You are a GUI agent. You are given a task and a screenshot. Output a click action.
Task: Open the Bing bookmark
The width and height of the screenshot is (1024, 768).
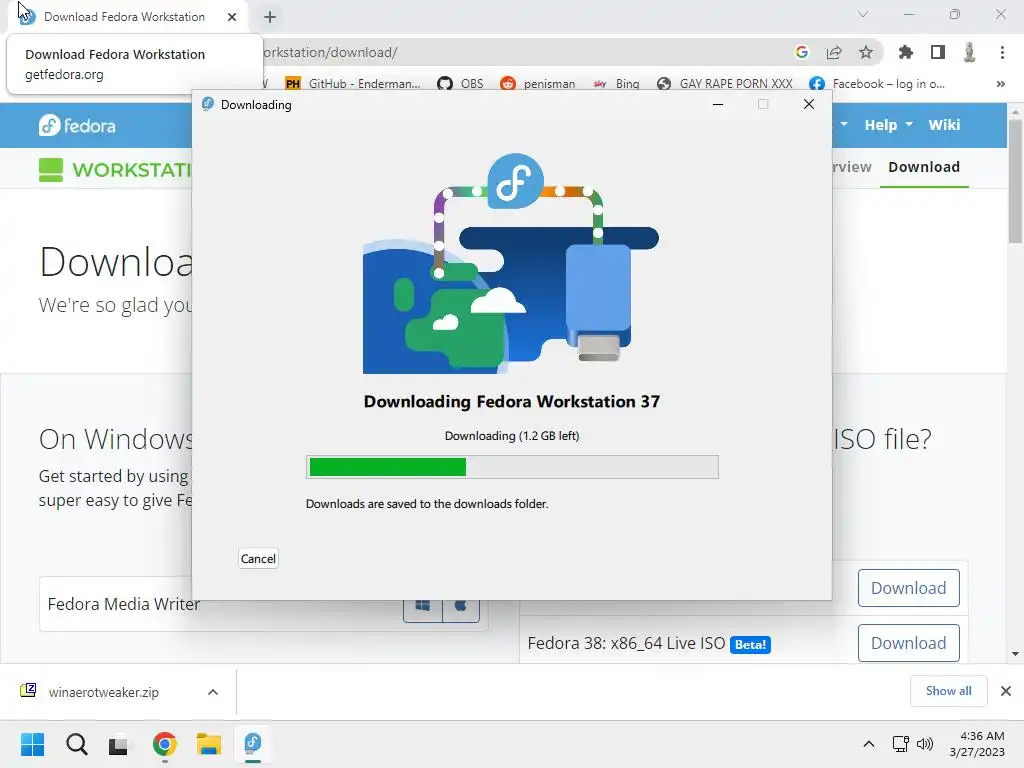(x=616, y=84)
